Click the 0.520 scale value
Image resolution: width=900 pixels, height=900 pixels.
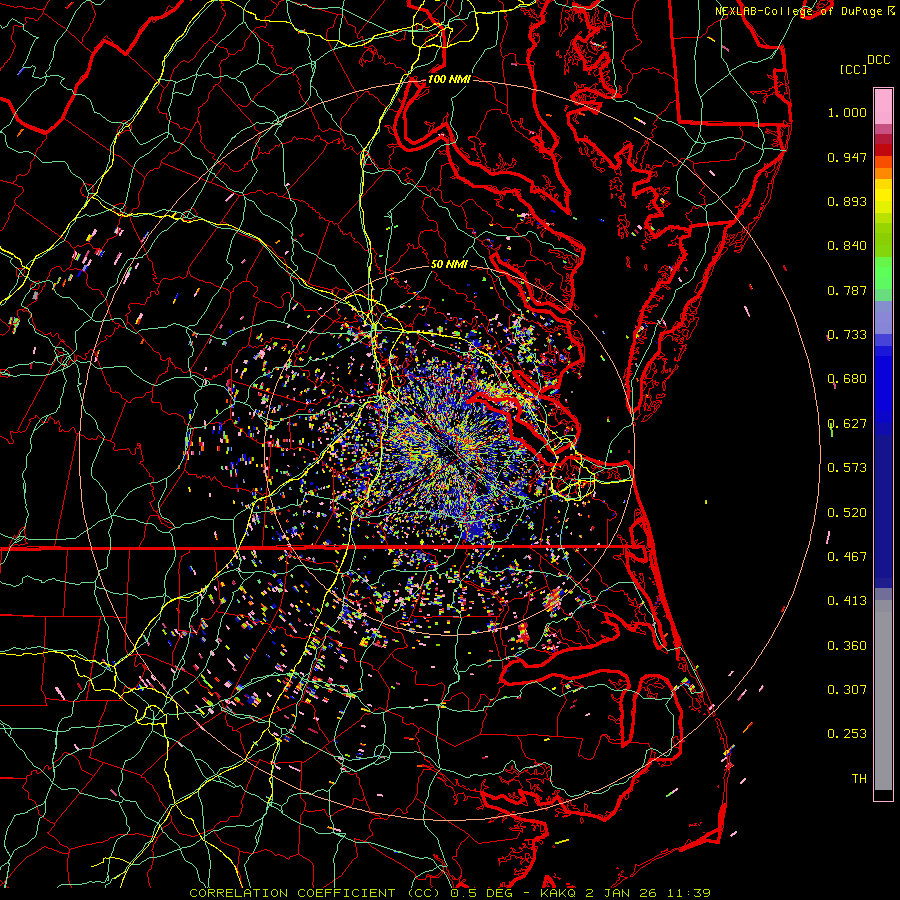pos(847,513)
